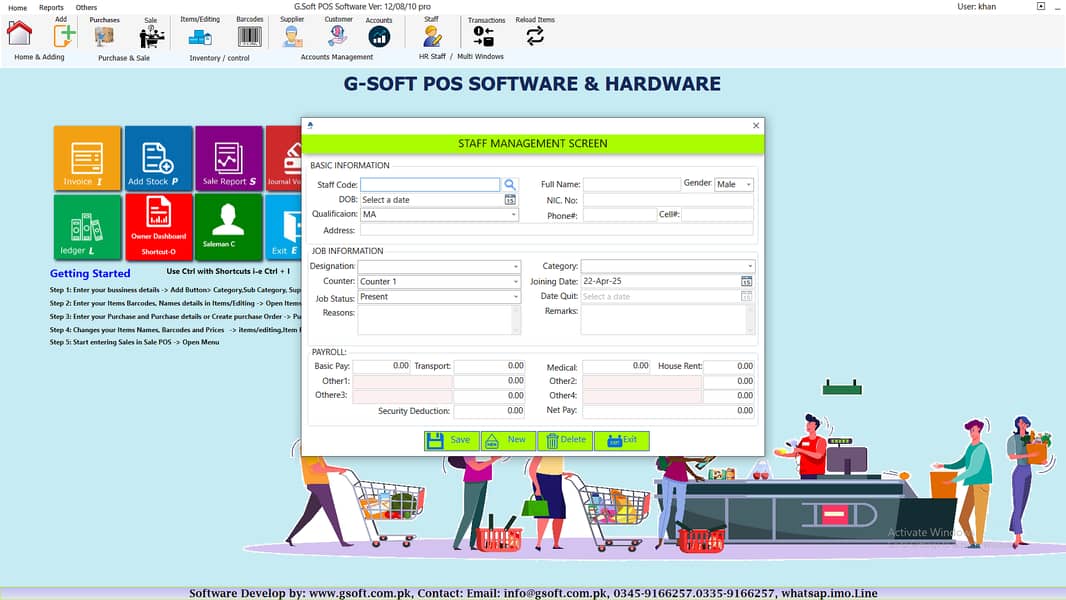This screenshot has height=600, width=1066.
Task: Open the Customer icon
Action: [x=338, y=35]
